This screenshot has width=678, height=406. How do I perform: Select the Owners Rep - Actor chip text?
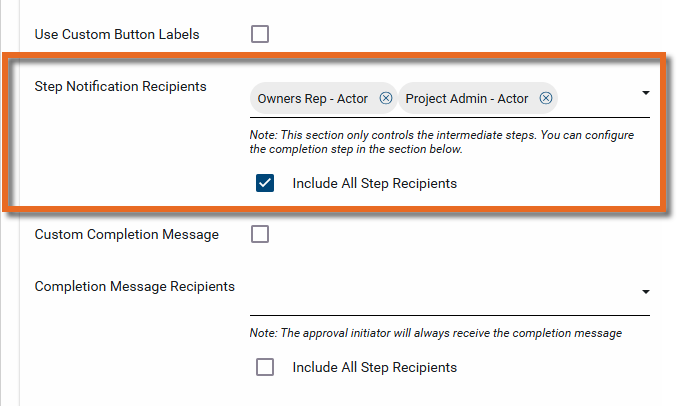click(x=312, y=98)
